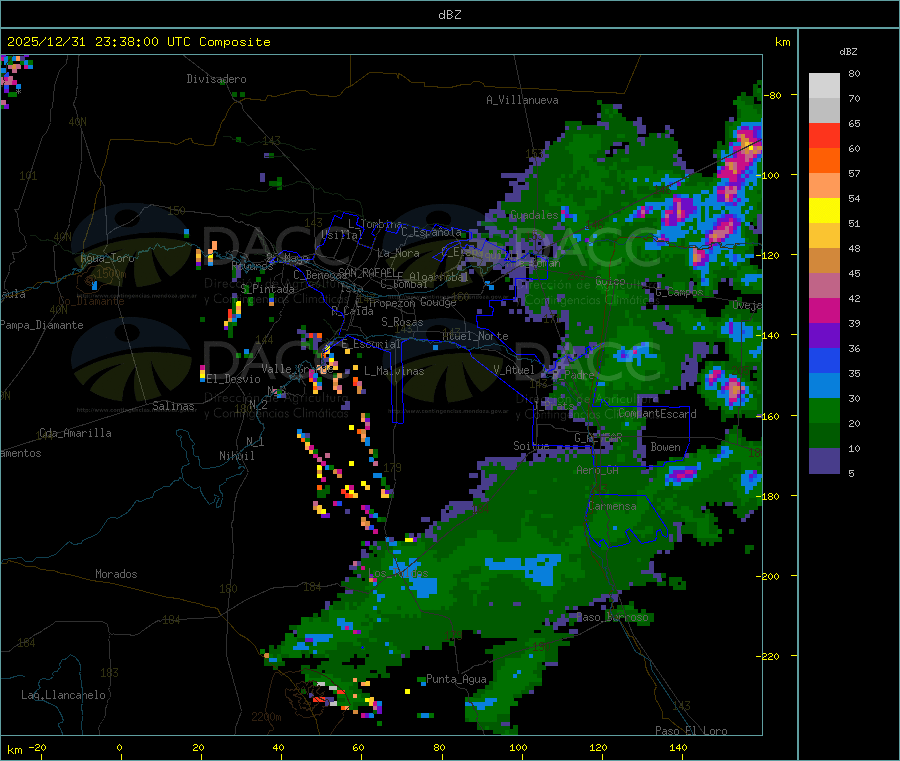The width and height of the screenshot is (900, 761).
Task: Click the 'A_Villanueva' place label
Action: (522, 100)
